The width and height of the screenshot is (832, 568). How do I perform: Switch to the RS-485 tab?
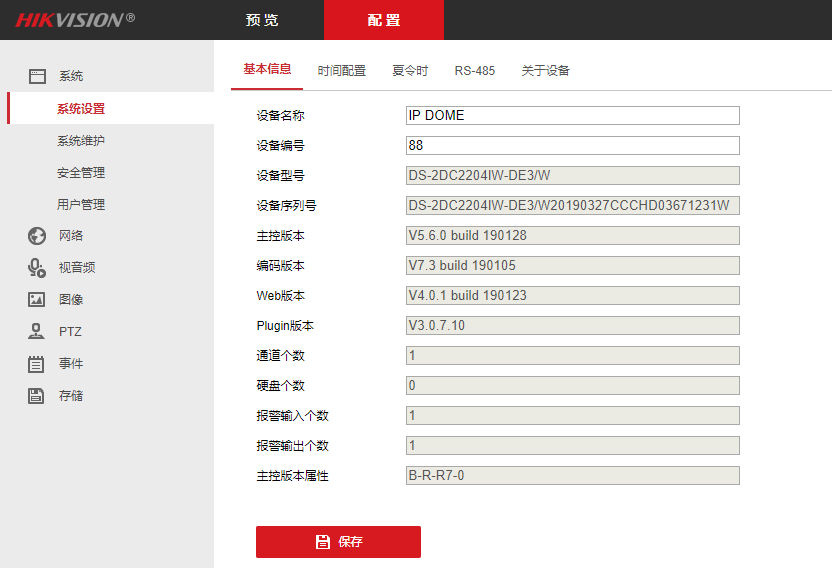point(475,71)
